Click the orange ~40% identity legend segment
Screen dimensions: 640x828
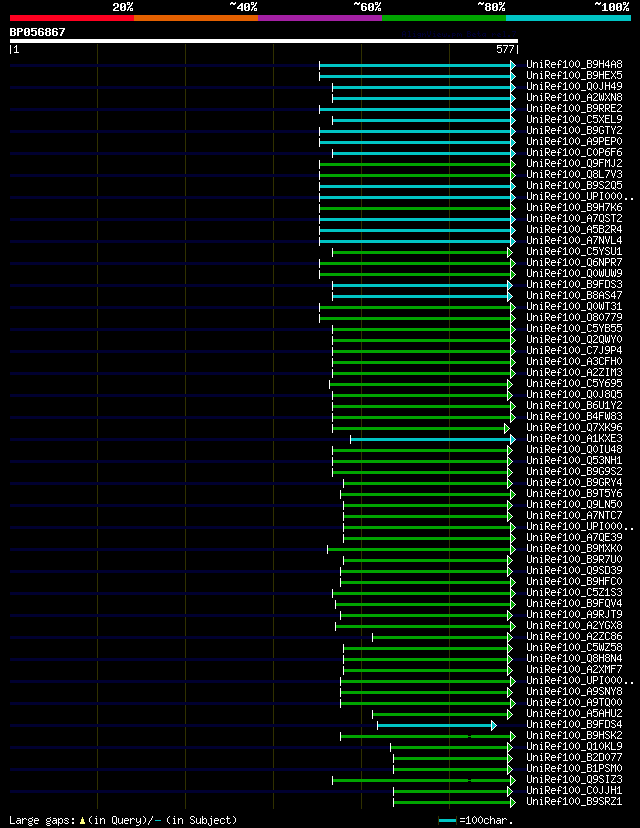pyautogui.click(x=196, y=18)
